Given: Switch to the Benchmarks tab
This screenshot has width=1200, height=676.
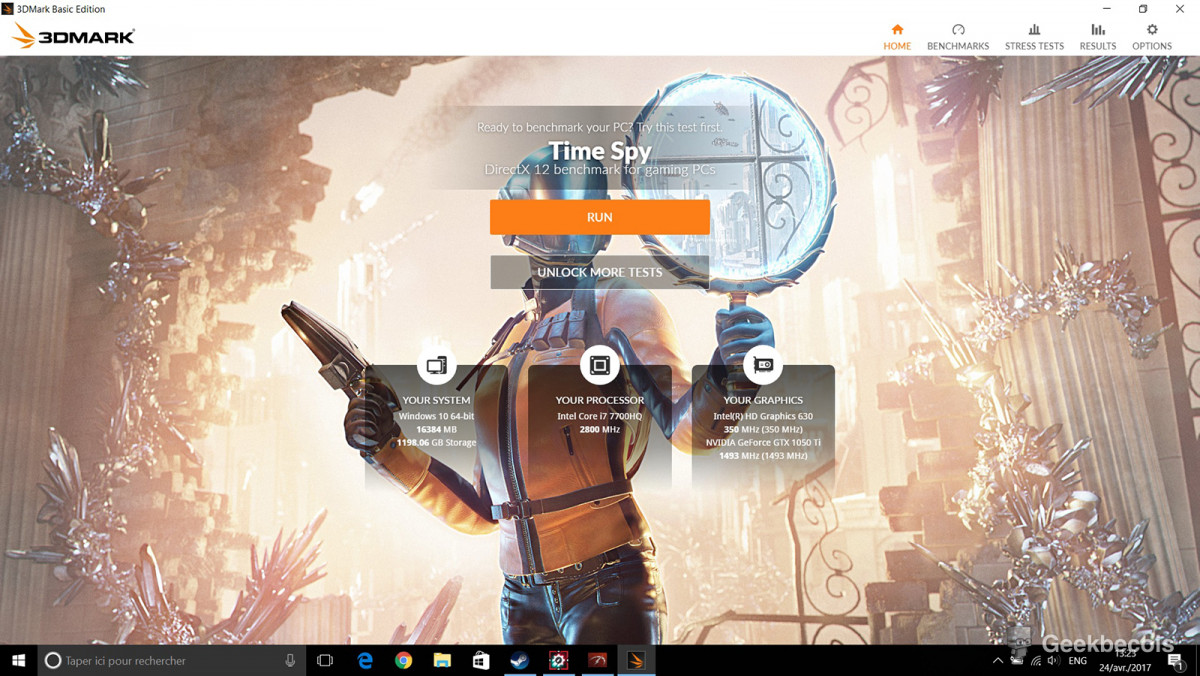Looking at the screenshot, I should (x=957, y=37).
